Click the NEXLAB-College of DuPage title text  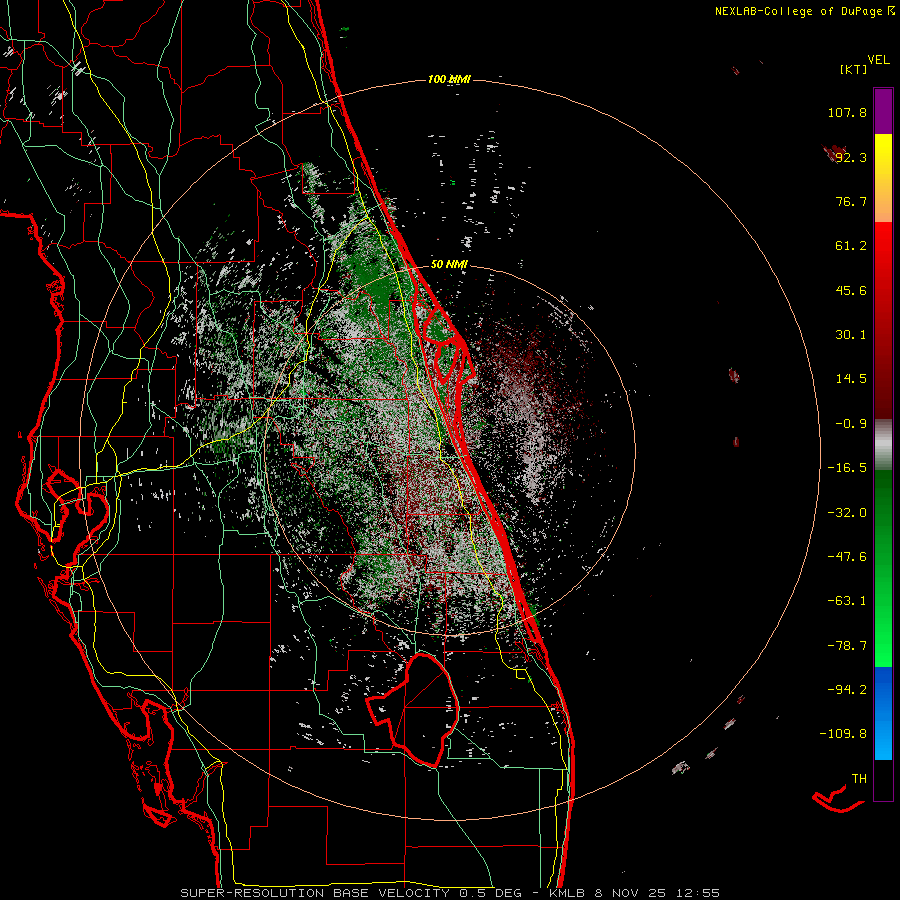pos(800,11)
